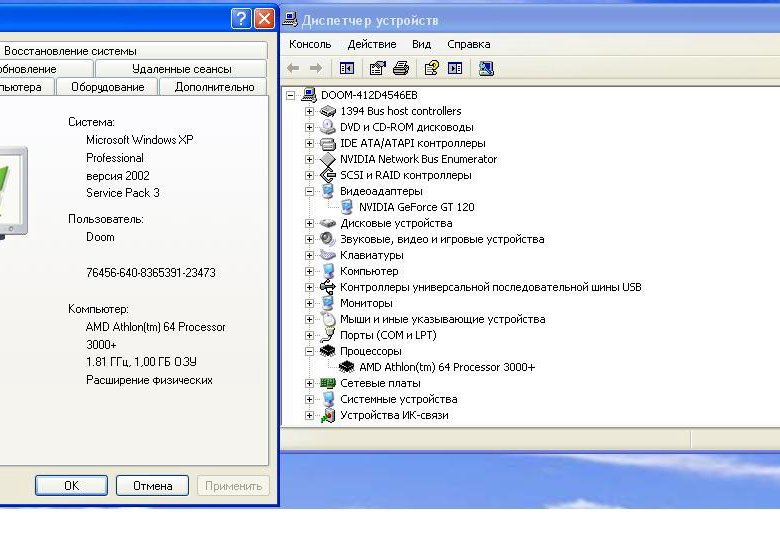Close the System Properties dialog

click(264, 19)
